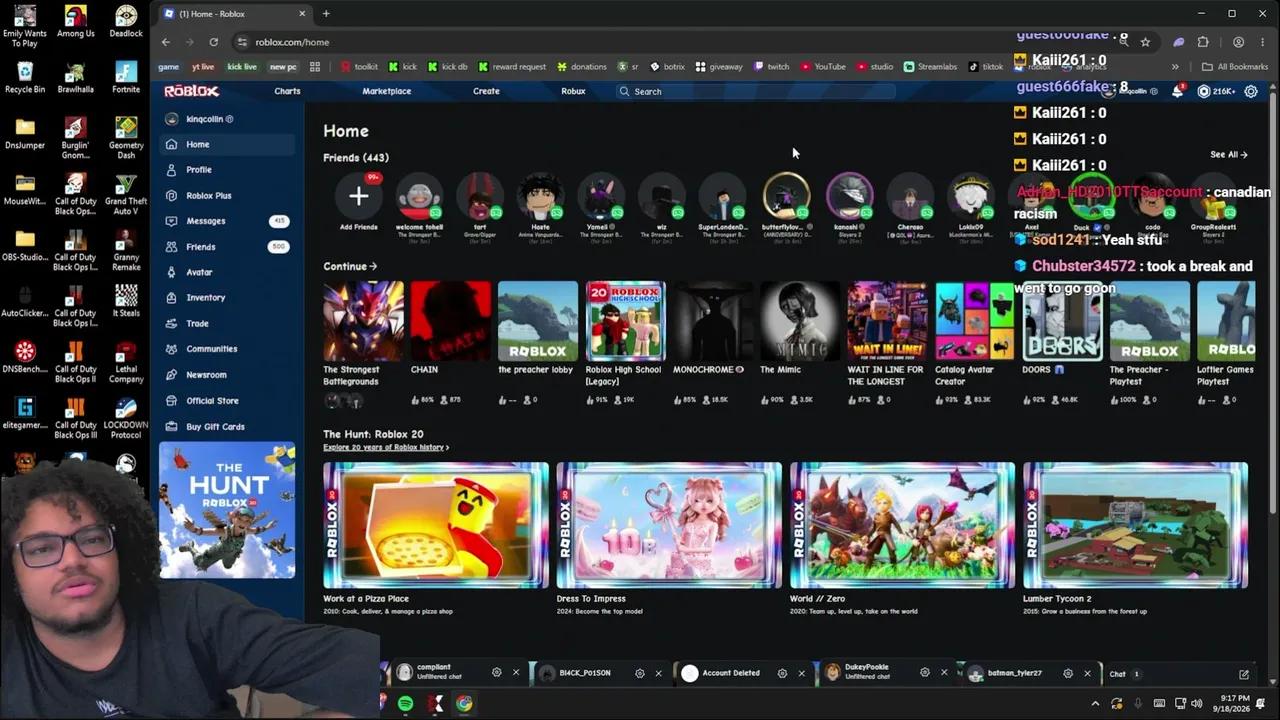1280x720 pixels.
Task: Open Buy Gift Cards in sidebar
Action: (227, 427)
